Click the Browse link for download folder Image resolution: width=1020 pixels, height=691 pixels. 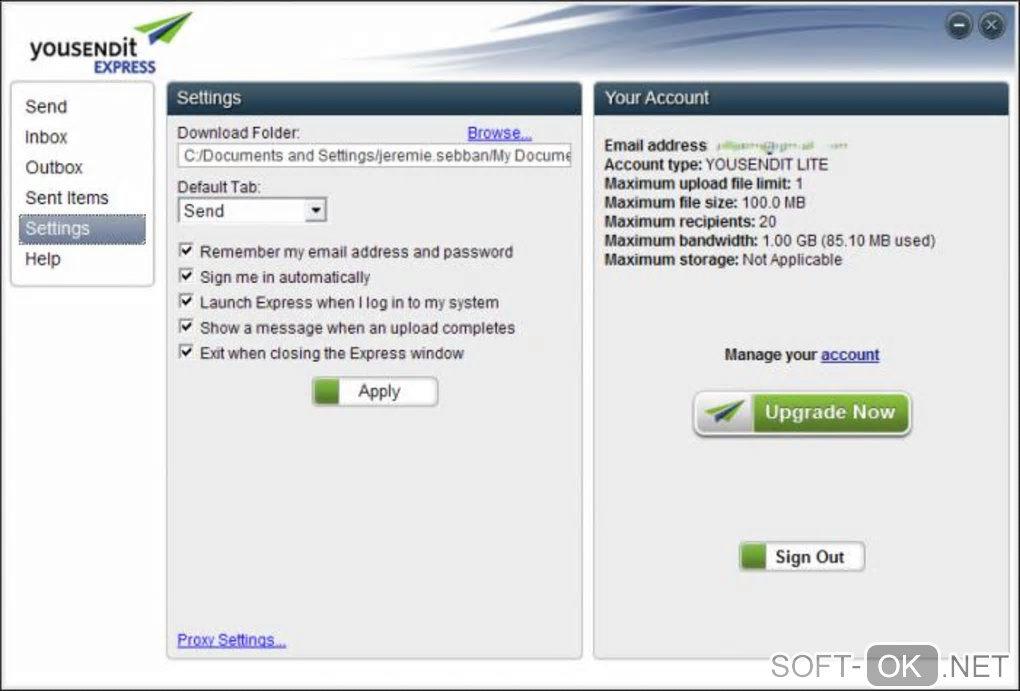pyautogui.click(x=500, y=133)
